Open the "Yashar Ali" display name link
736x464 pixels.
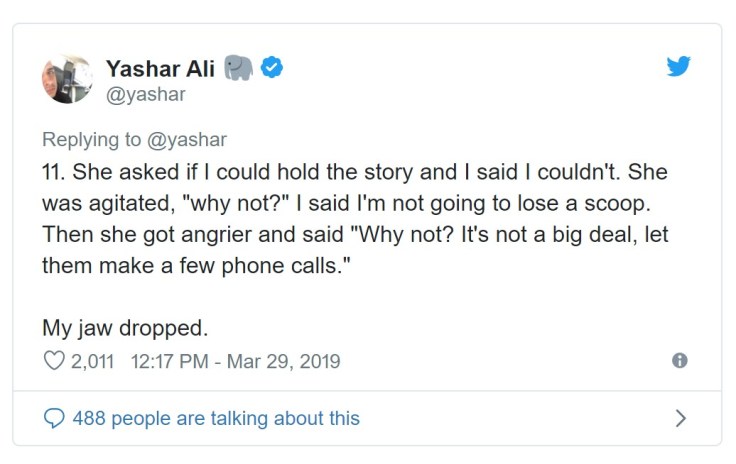coord(162,68)
